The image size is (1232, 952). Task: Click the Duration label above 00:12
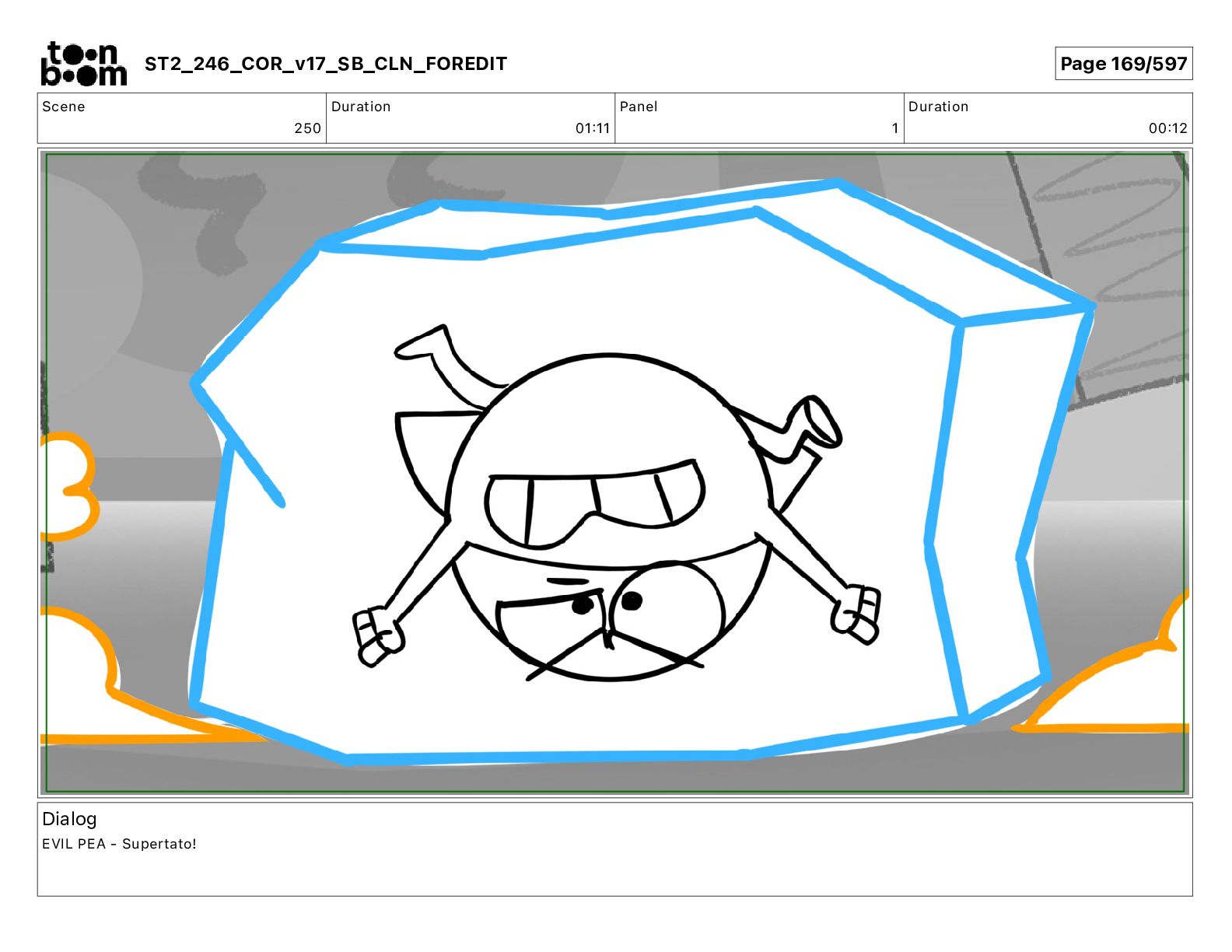[939, 107]
